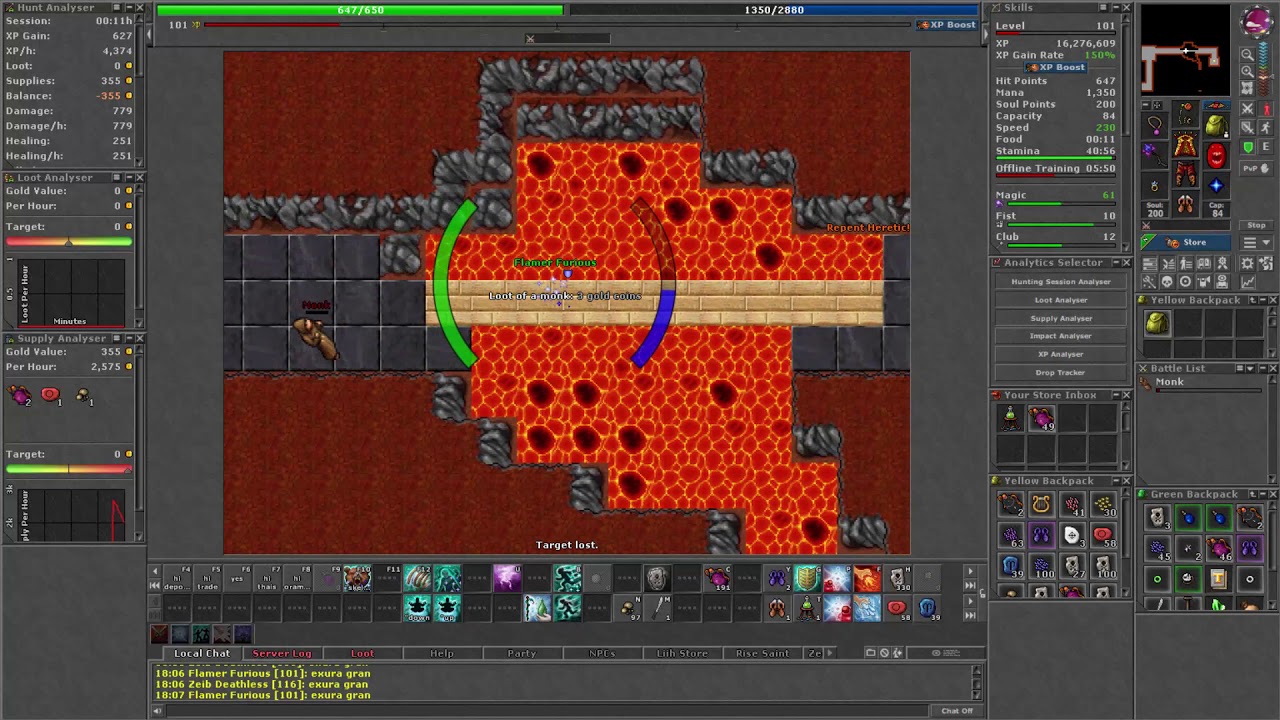Screen dimensions: 1280x720
Task: Switch to the Server Log tab
Action: pos(281,653)
